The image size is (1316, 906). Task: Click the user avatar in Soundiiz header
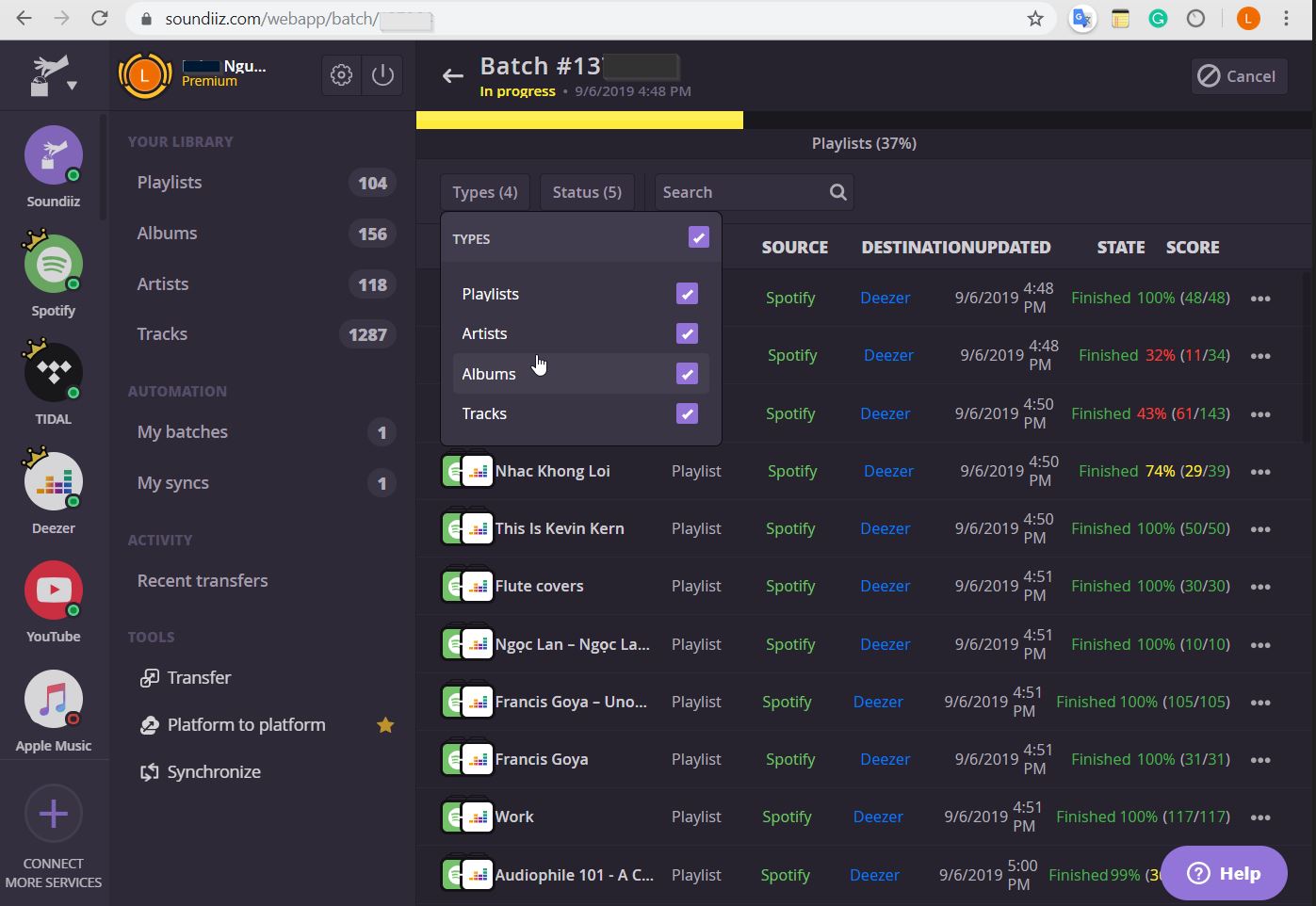[x=144, y=74]
